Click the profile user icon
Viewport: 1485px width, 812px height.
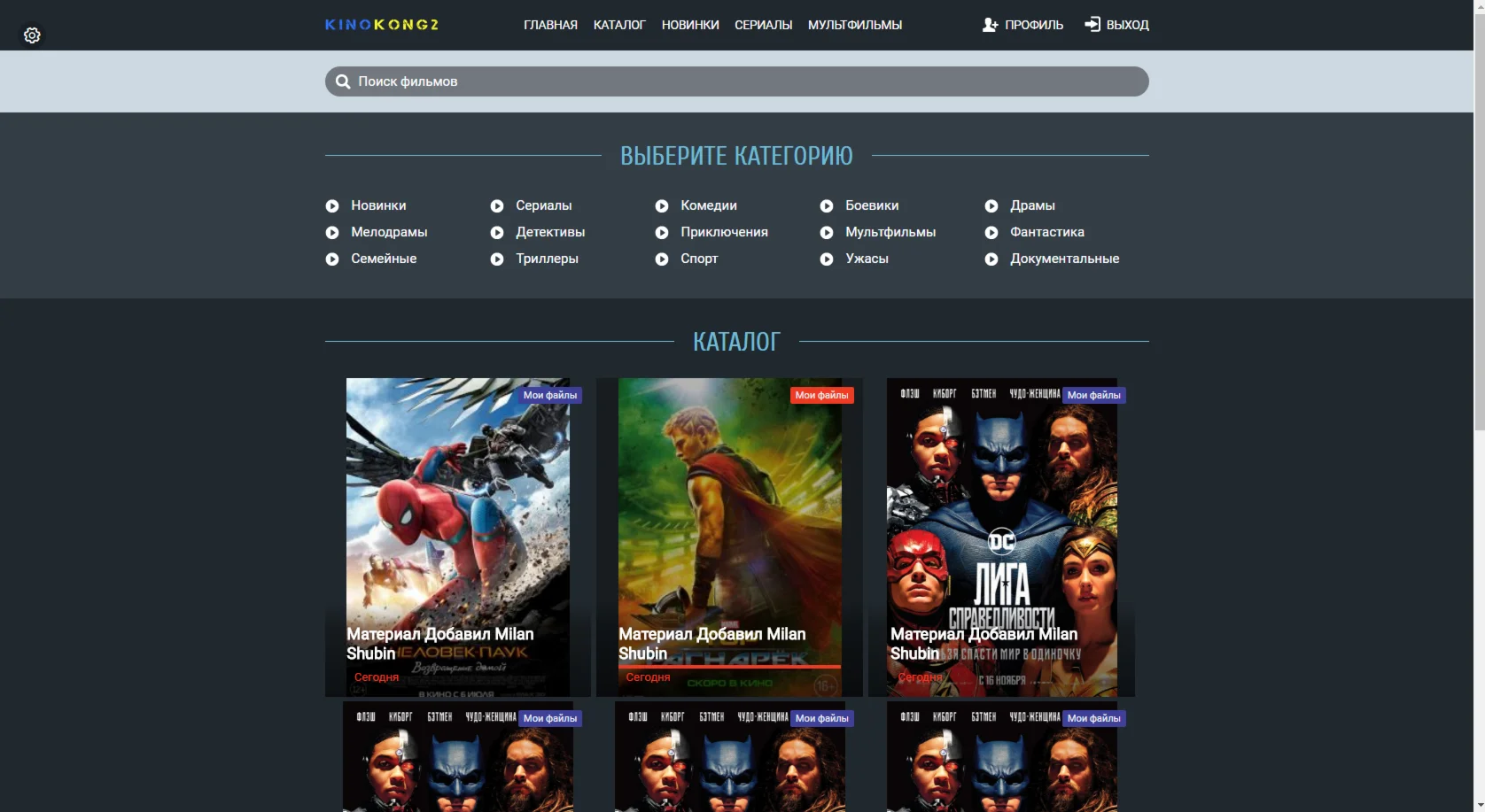[990, 25]
